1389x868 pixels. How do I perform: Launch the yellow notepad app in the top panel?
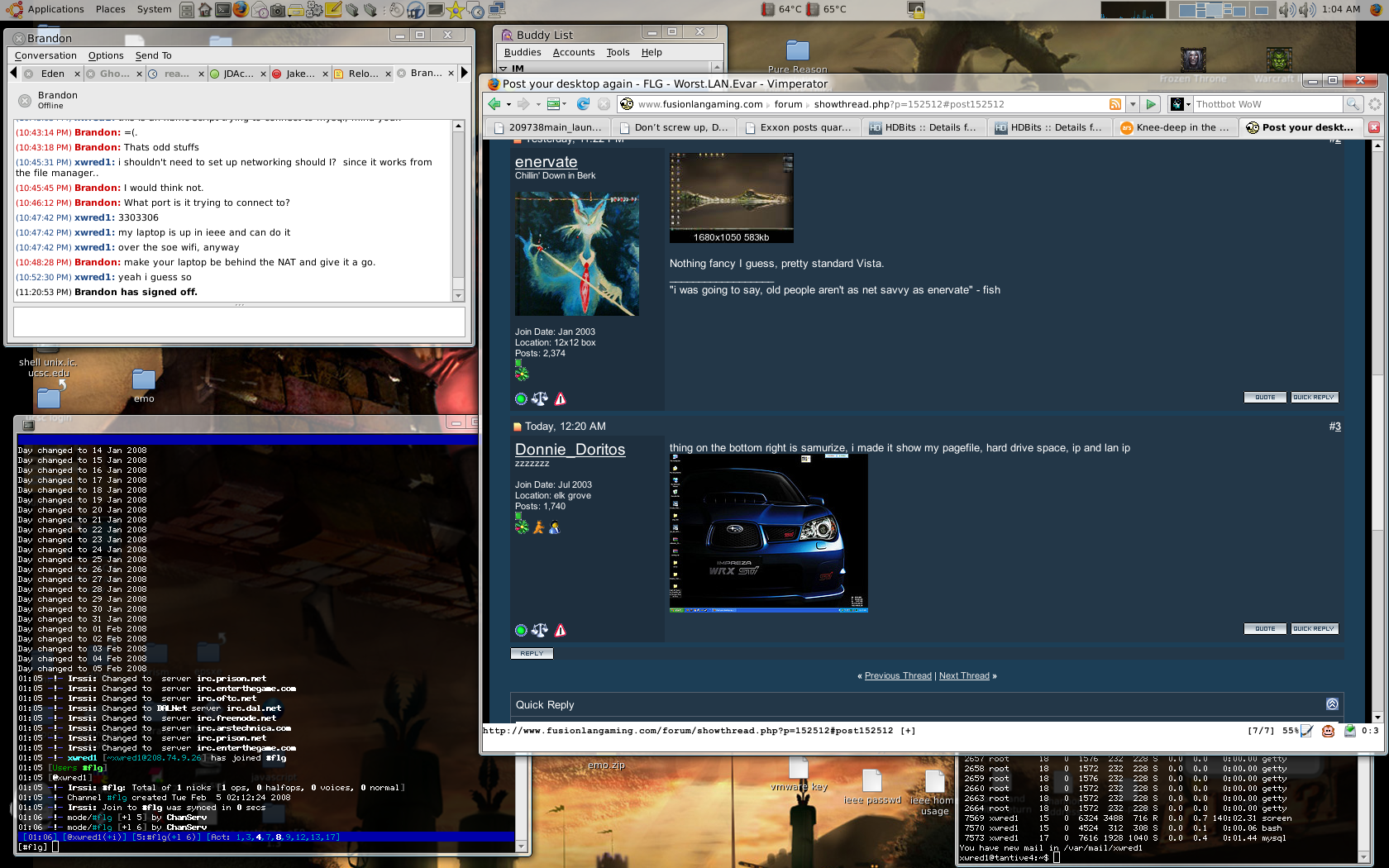[x=332, y=10]
